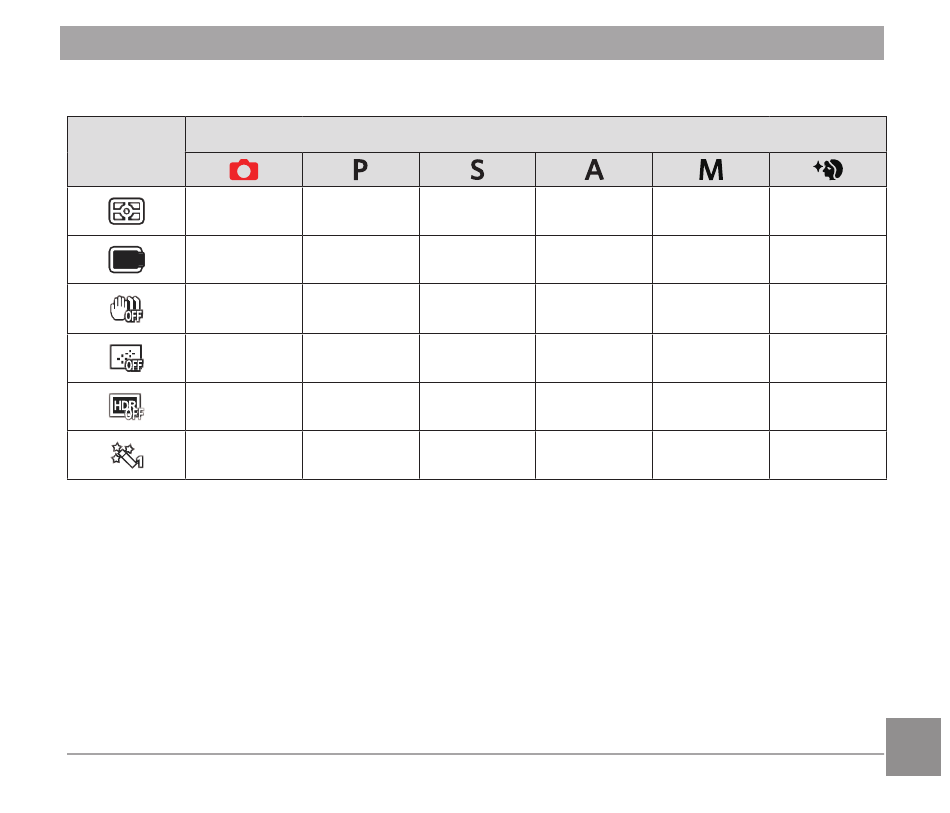950x813 pixels.
Task: Click the wide shooting-mode header cell
Action: [536, 134]
